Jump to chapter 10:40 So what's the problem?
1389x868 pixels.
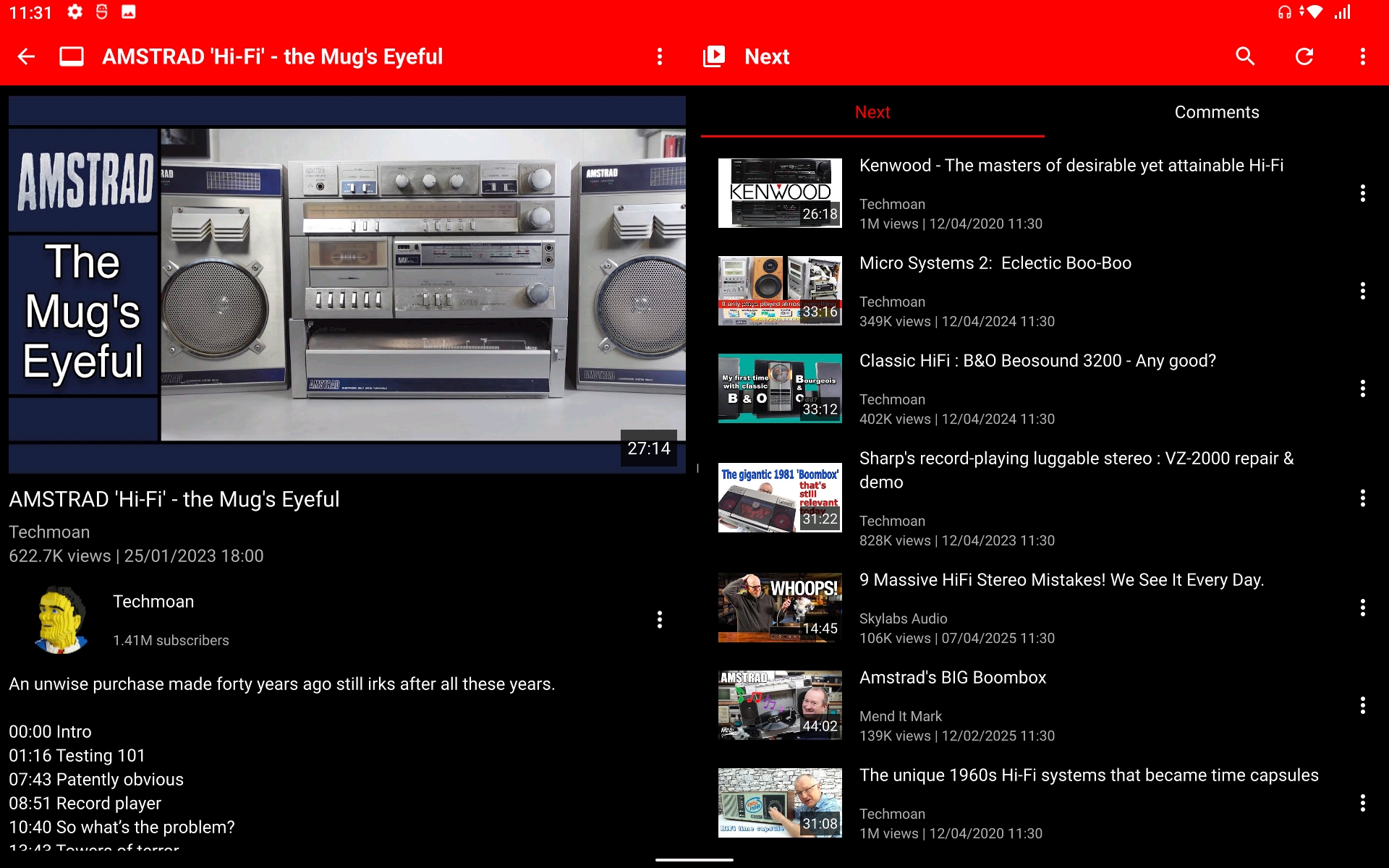coord(122,827)
